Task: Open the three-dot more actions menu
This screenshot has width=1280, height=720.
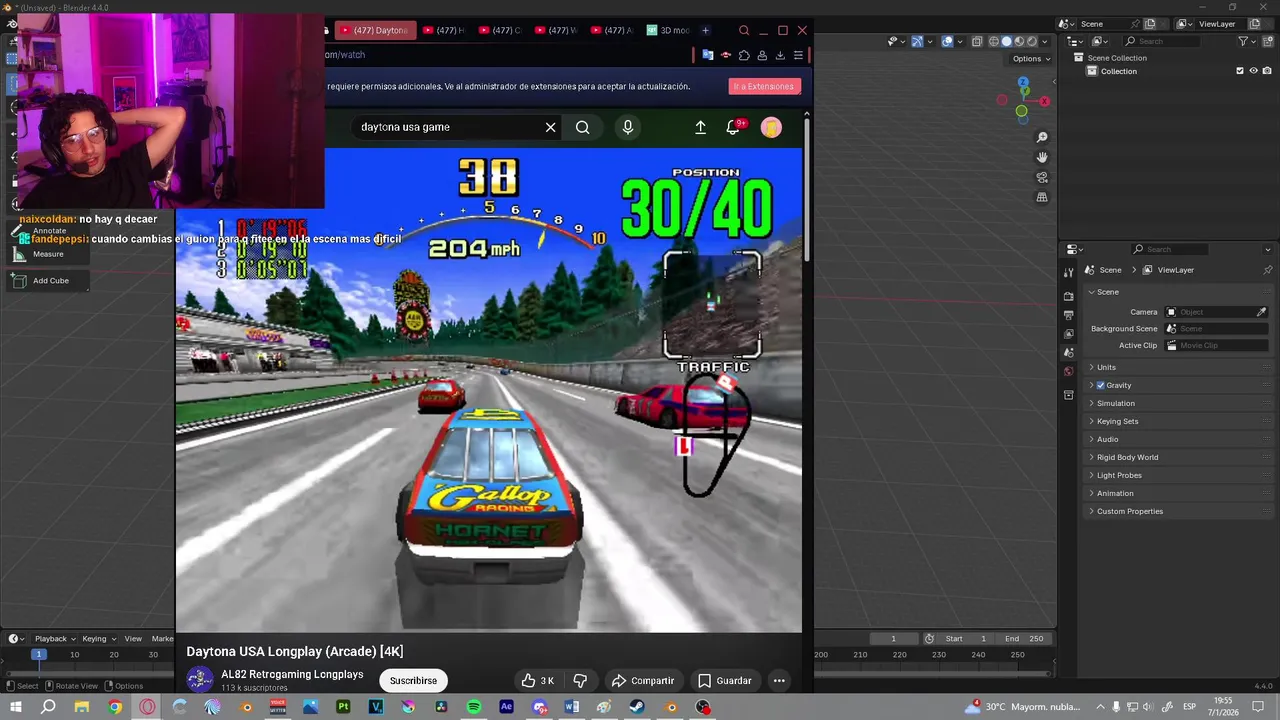Action: (x=779, y=681)
